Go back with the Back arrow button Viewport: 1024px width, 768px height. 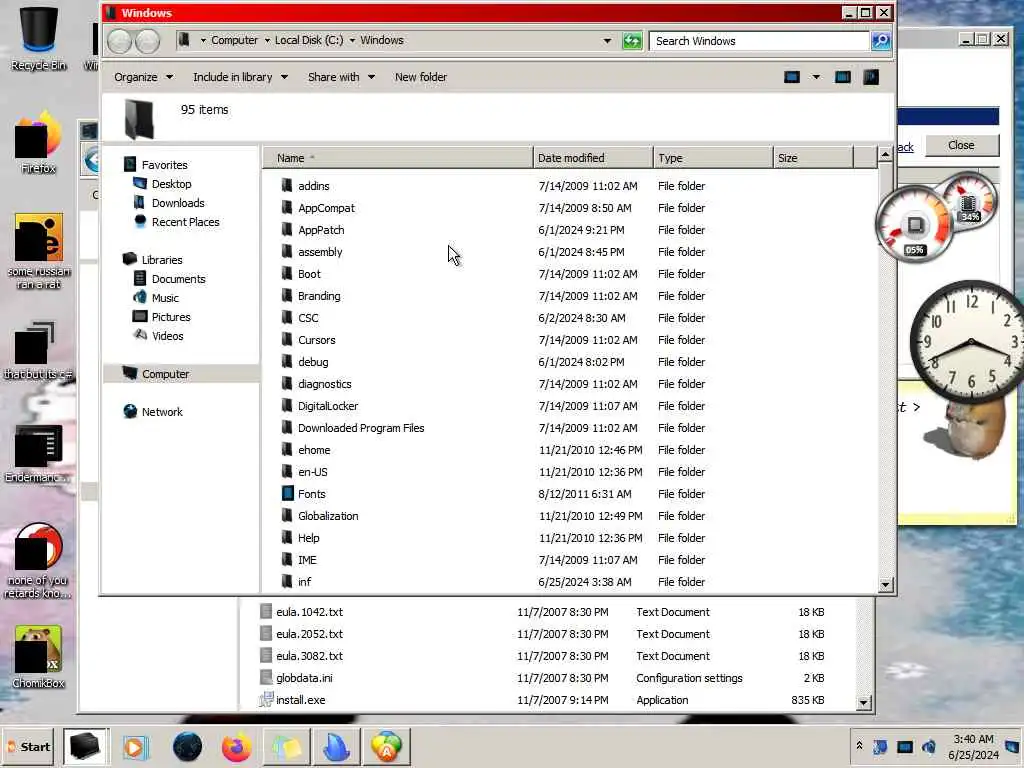click(x=120, y=41)
